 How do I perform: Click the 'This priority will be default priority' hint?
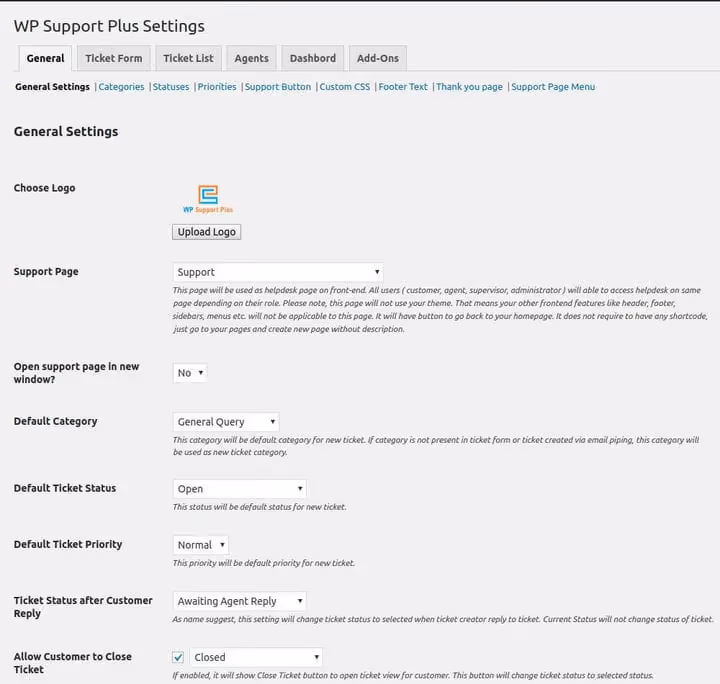264,563
